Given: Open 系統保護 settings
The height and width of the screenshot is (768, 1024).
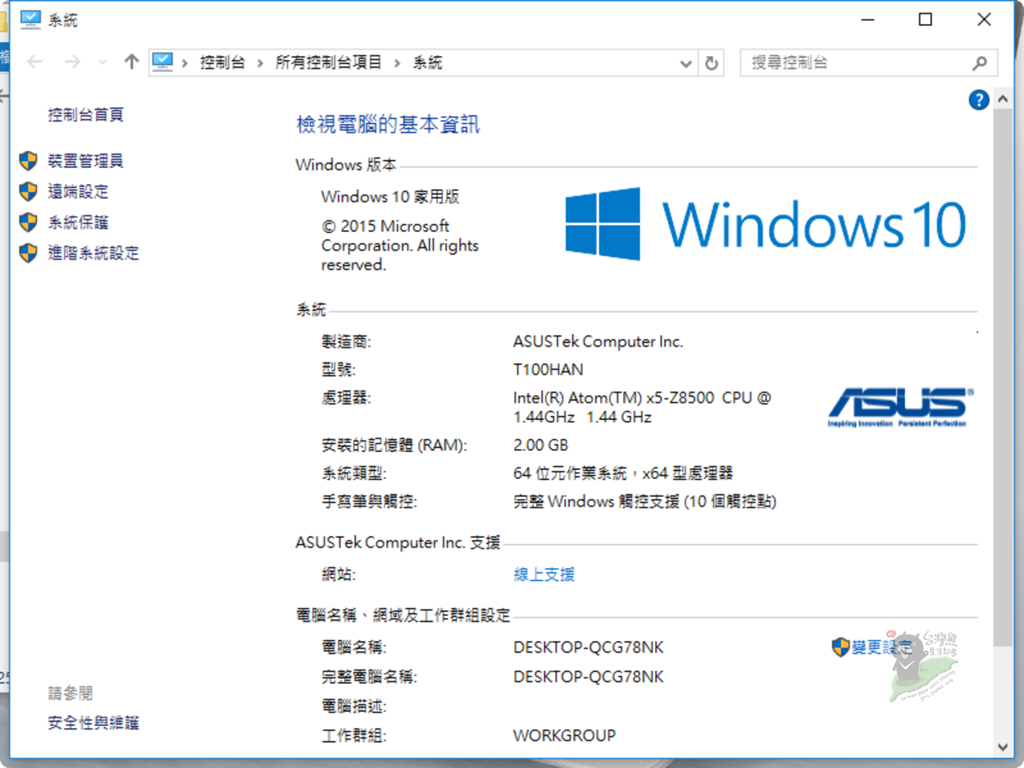Looking at the screenshot, I should pos(78,222).
